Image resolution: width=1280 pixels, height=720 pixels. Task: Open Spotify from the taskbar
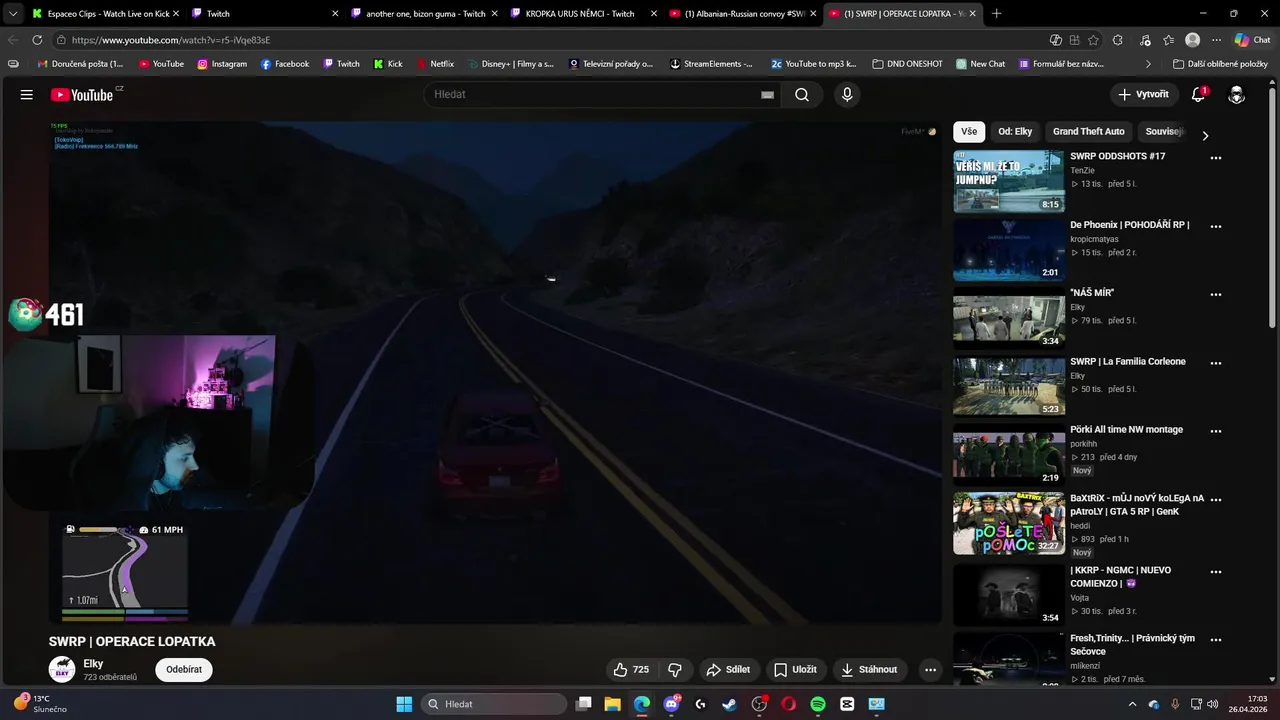[x=817, y=704]
